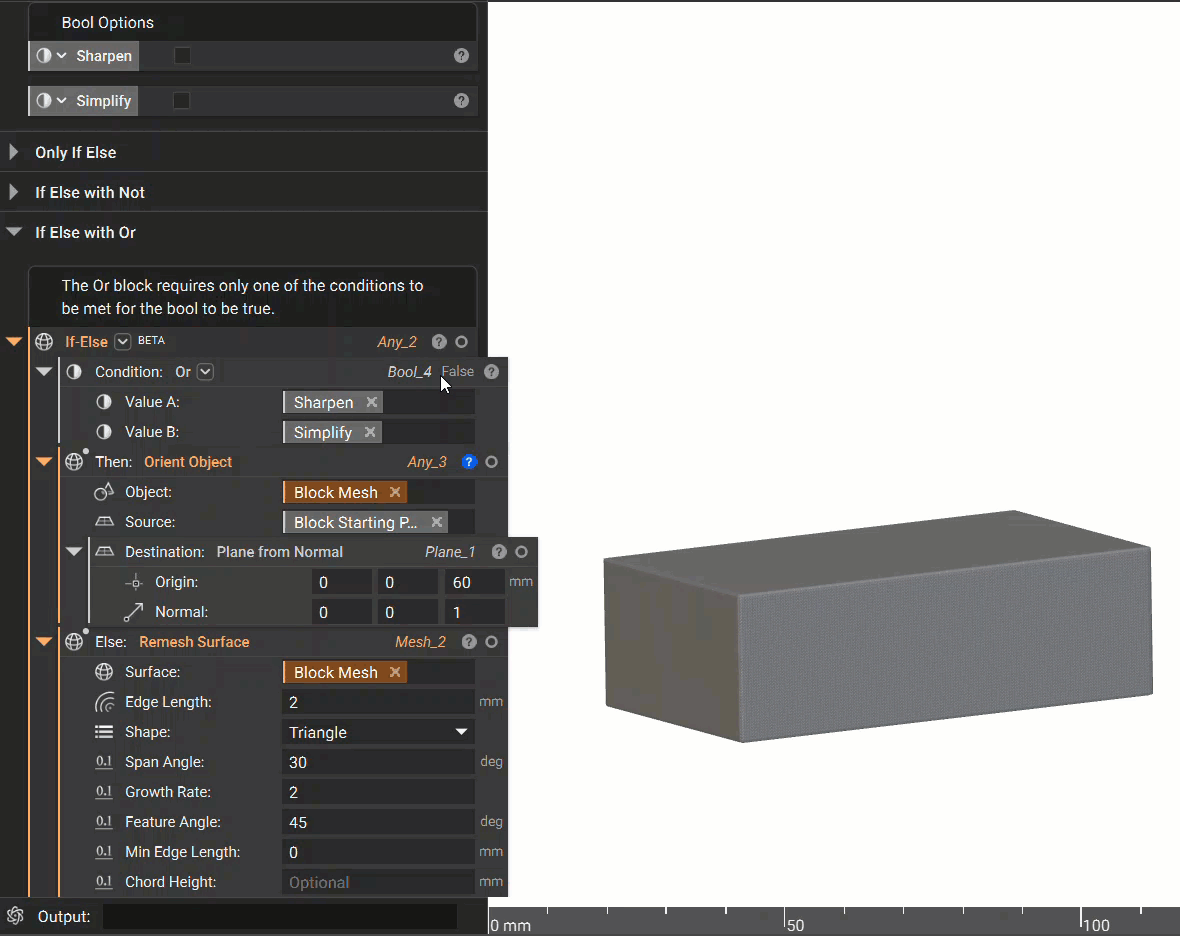
Task: Edit the Origin X value field
Action: [342, 582]
